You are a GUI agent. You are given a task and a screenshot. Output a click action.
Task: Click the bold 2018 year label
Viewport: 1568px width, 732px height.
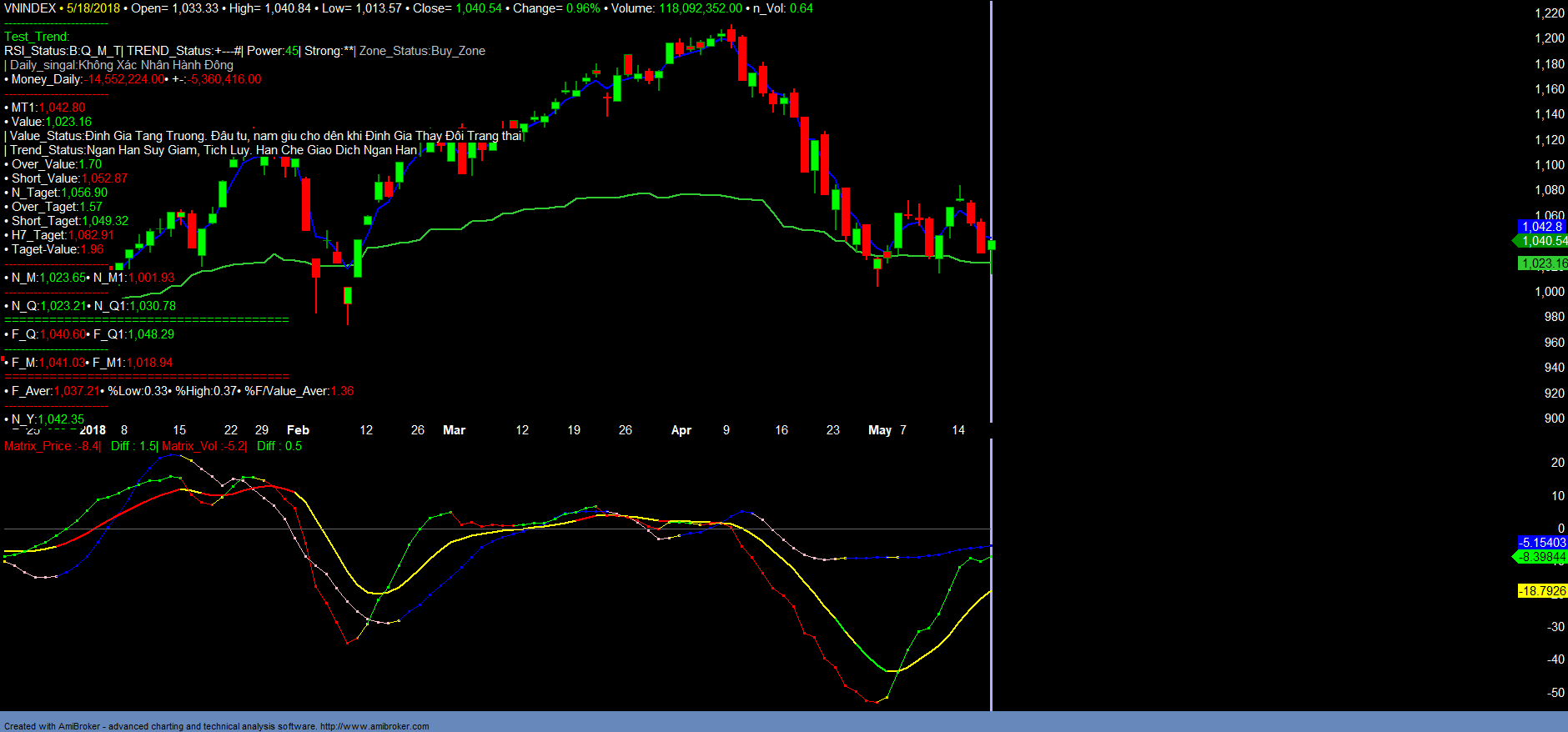coord(93,430)
